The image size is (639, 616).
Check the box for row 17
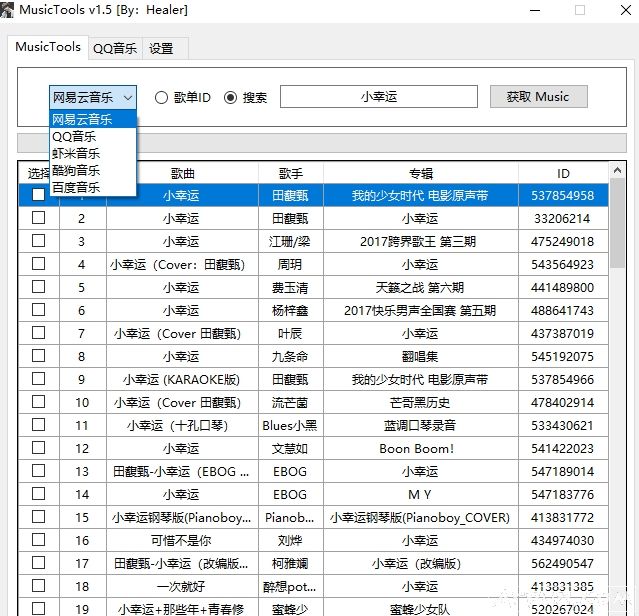[x=38, y=563]
